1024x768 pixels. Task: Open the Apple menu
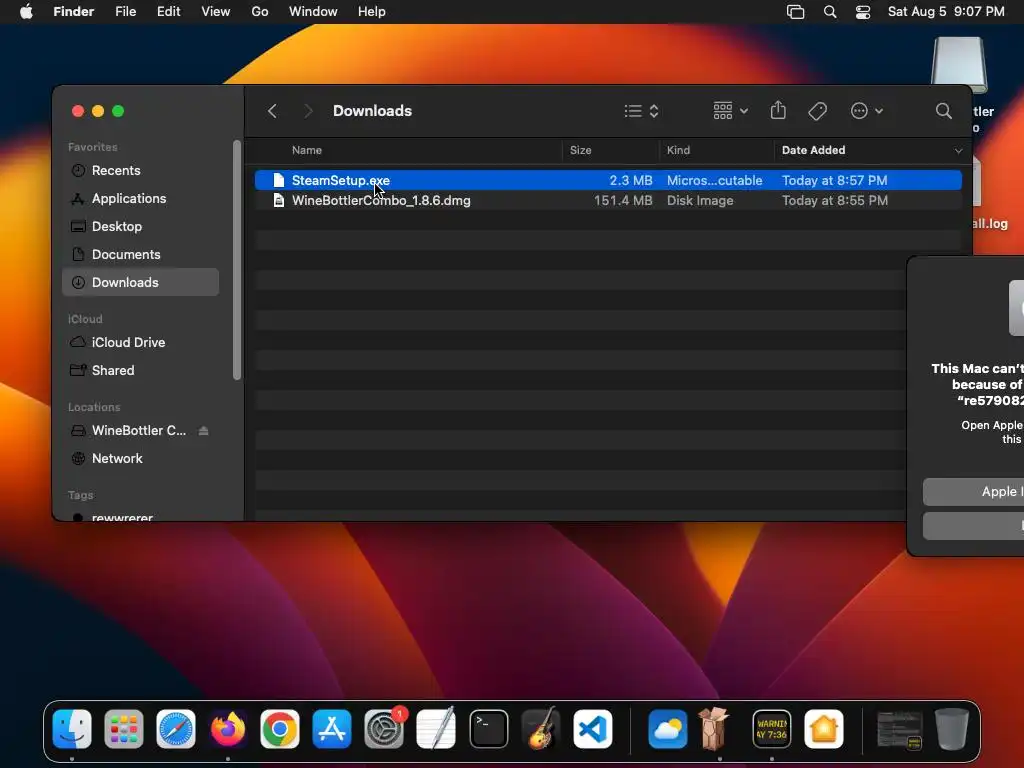(x=26, y=12)
